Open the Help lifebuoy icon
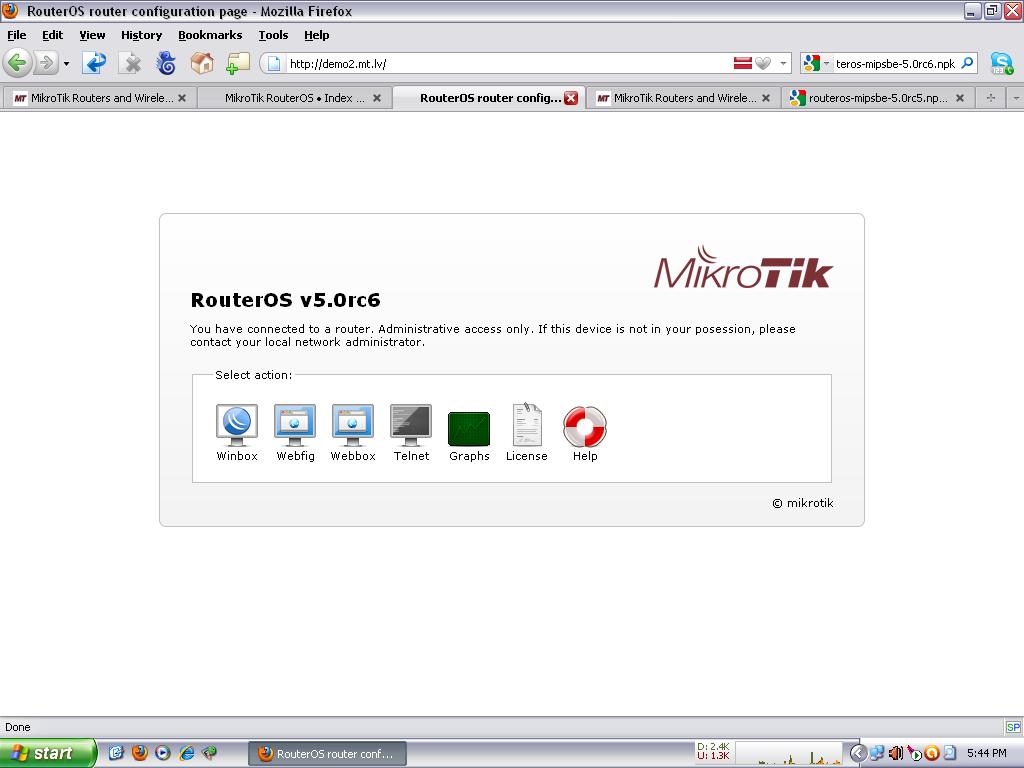1024x768 pixels. [585, 427]
